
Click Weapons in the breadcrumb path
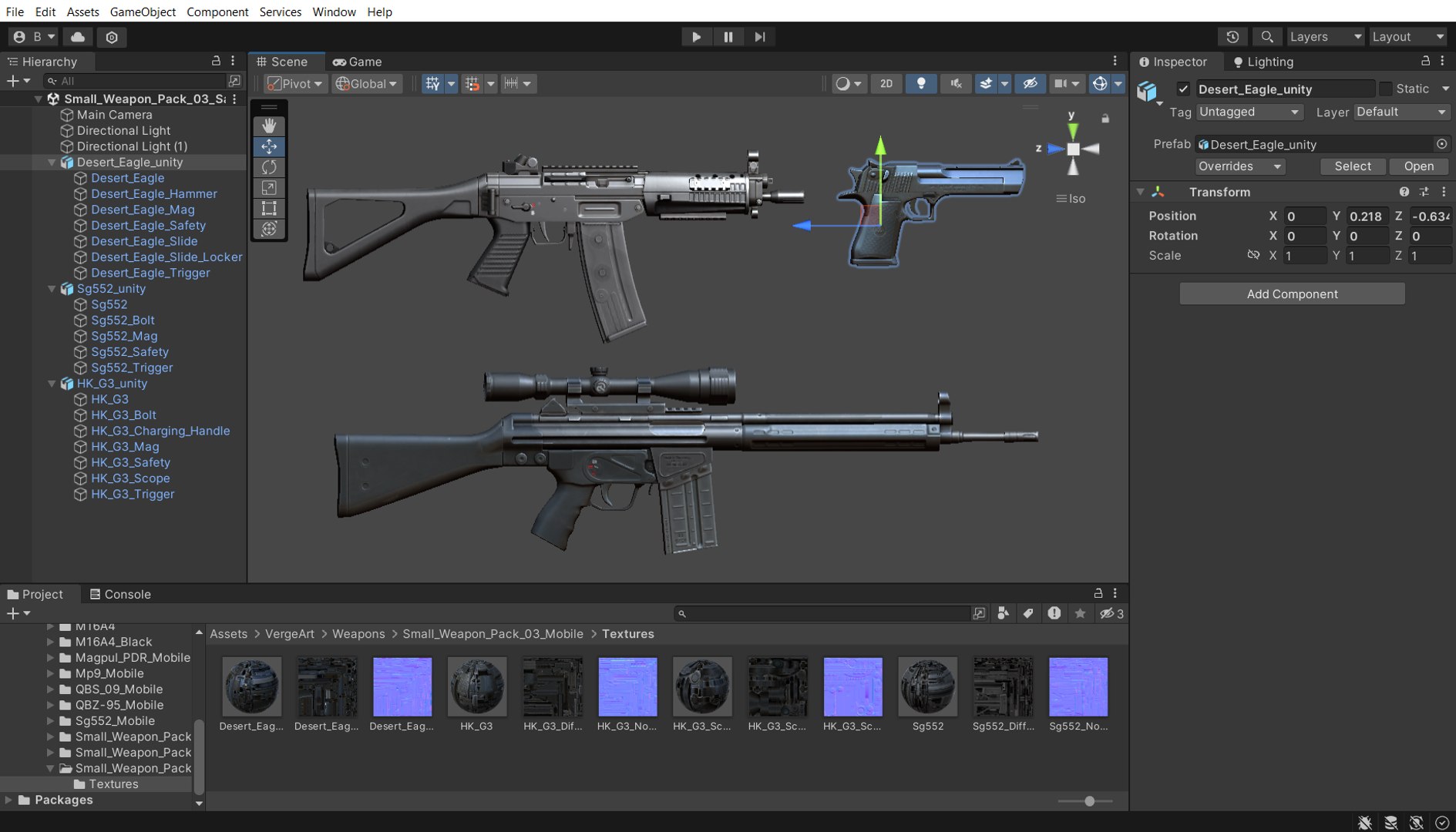click(358, 634)
